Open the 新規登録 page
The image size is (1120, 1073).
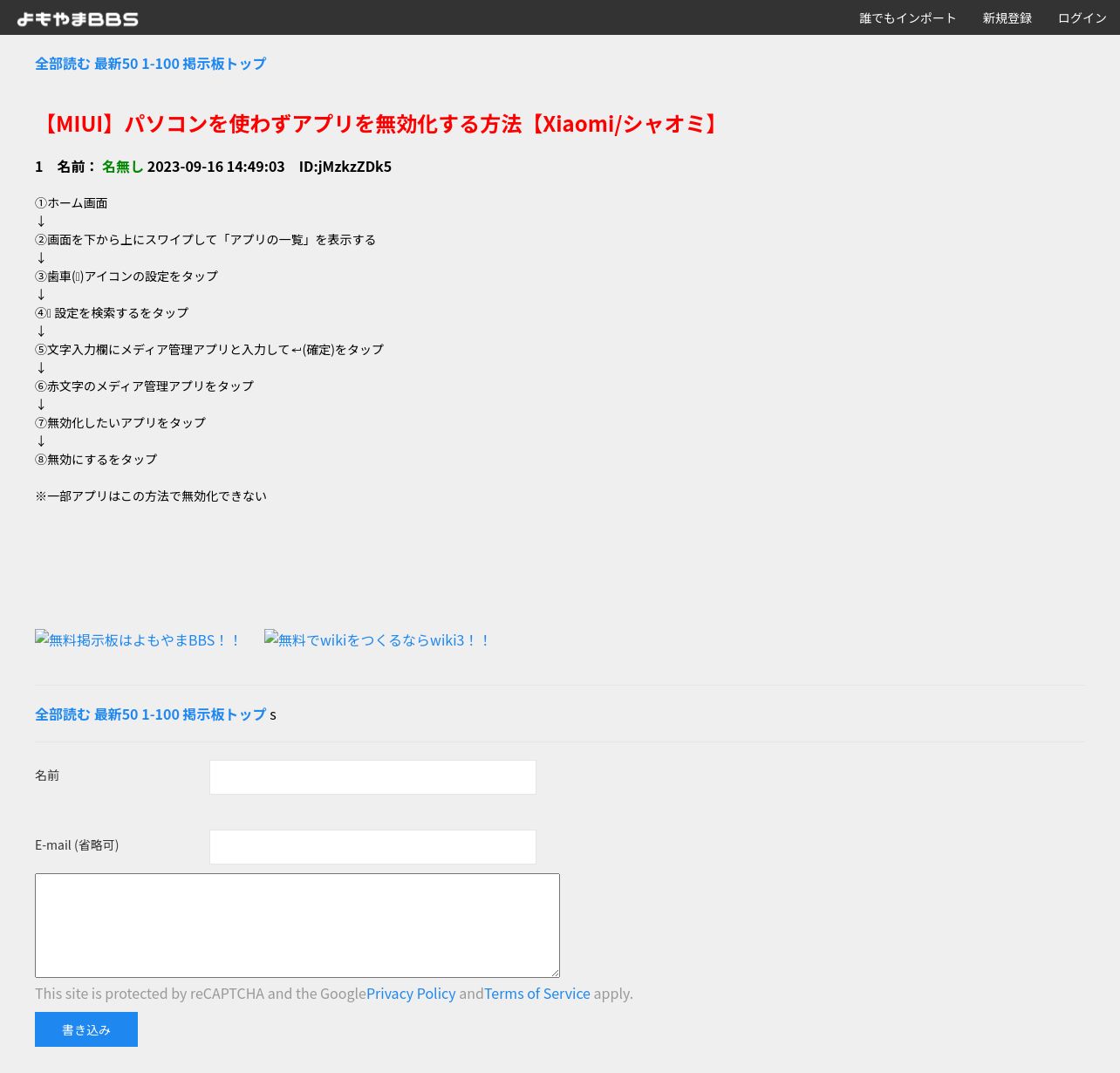(x=1007, y=18)
